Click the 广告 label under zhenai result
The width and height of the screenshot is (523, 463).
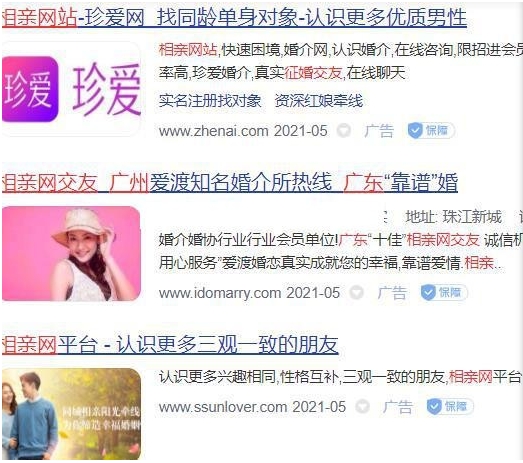click(x=379, y=131)
